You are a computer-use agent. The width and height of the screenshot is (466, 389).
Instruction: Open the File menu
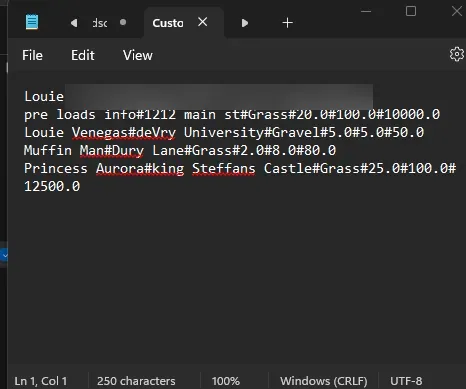click(32, 55)
